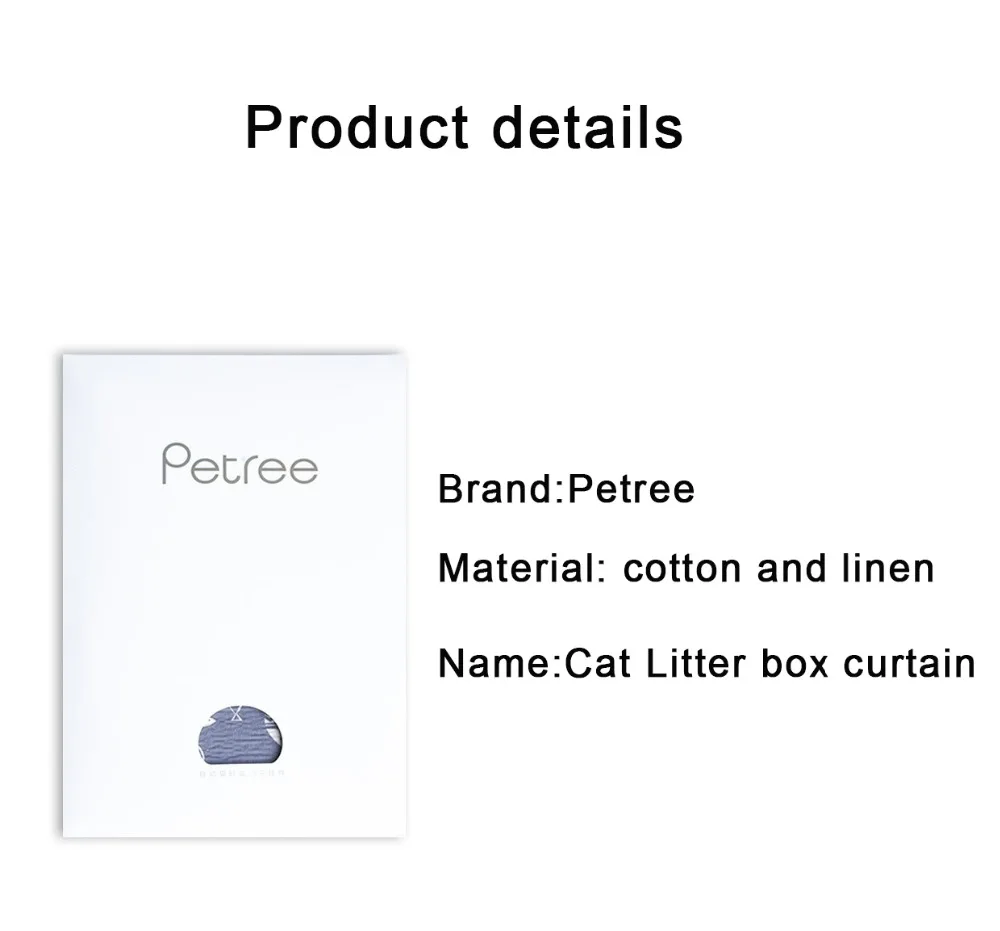Click 'Petree' in the brand text line
This screenshot has width=1000, height=931.
630,489
